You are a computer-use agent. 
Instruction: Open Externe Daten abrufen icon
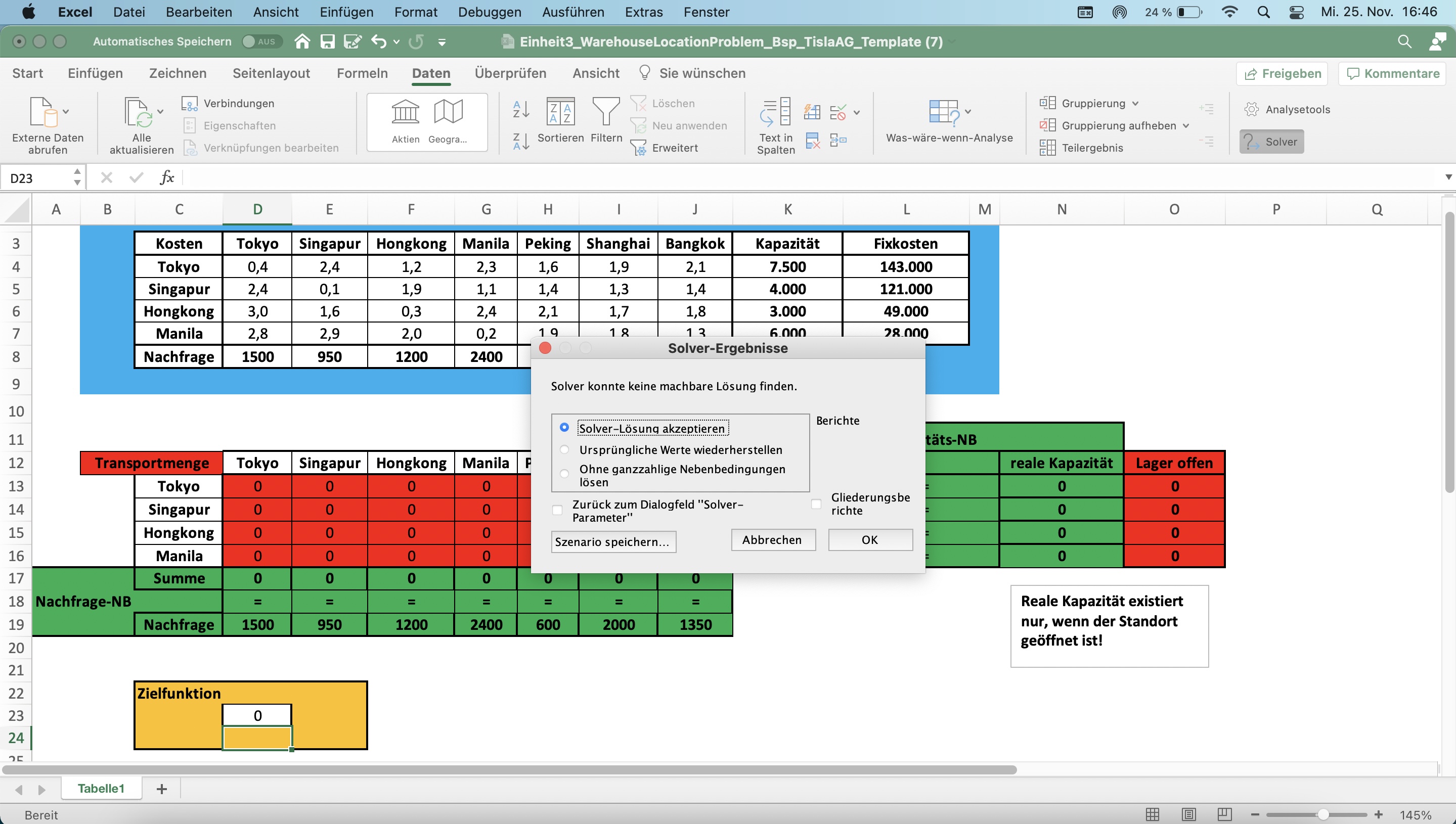[x=43, y=112]
